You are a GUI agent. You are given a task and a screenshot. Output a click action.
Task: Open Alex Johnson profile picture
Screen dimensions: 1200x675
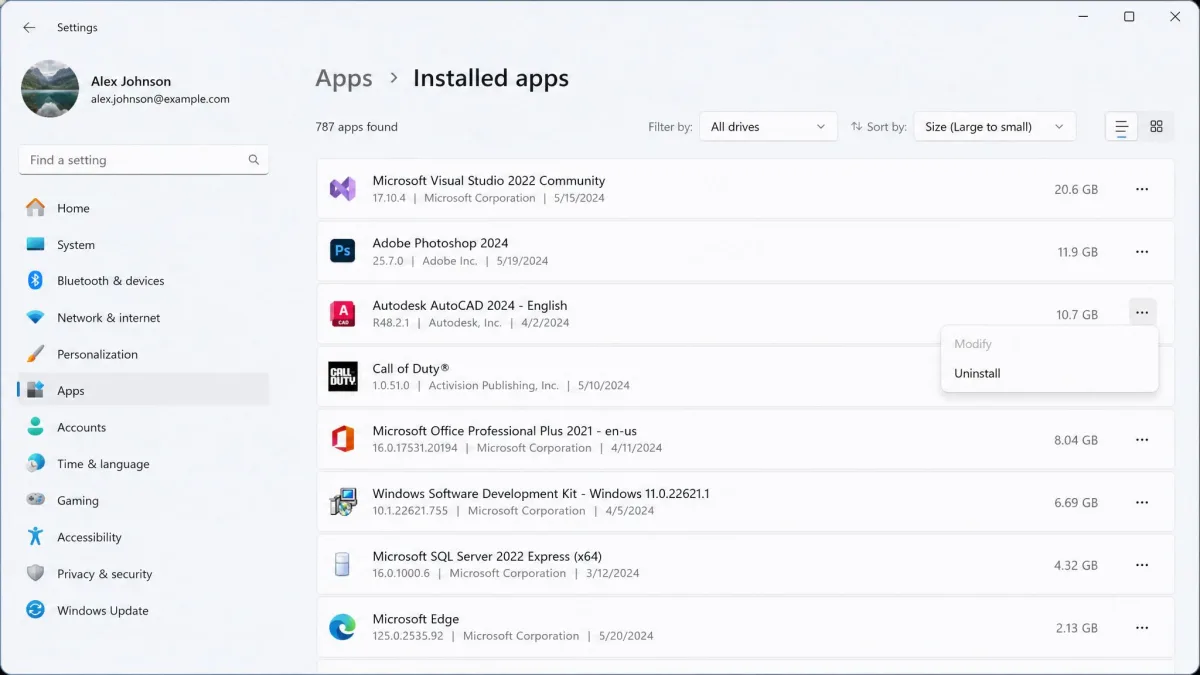point(50,89)
